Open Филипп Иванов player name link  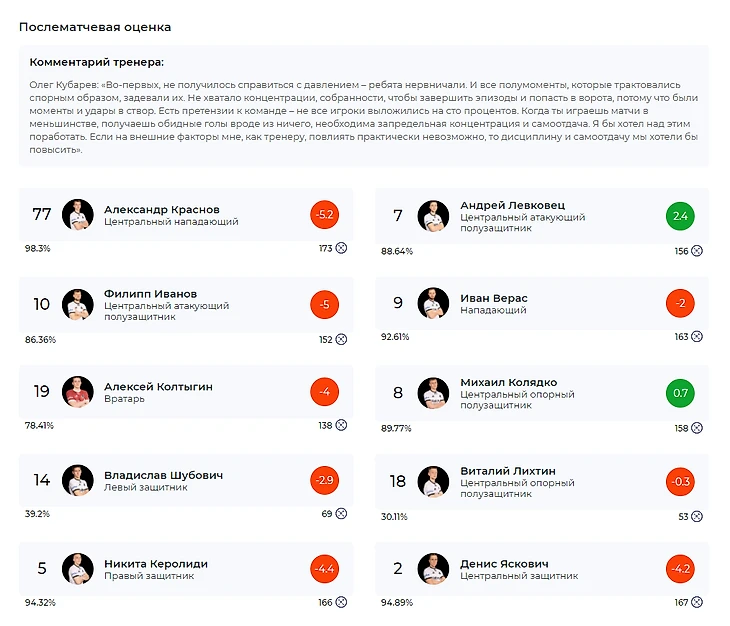click(x=150, y=294)
